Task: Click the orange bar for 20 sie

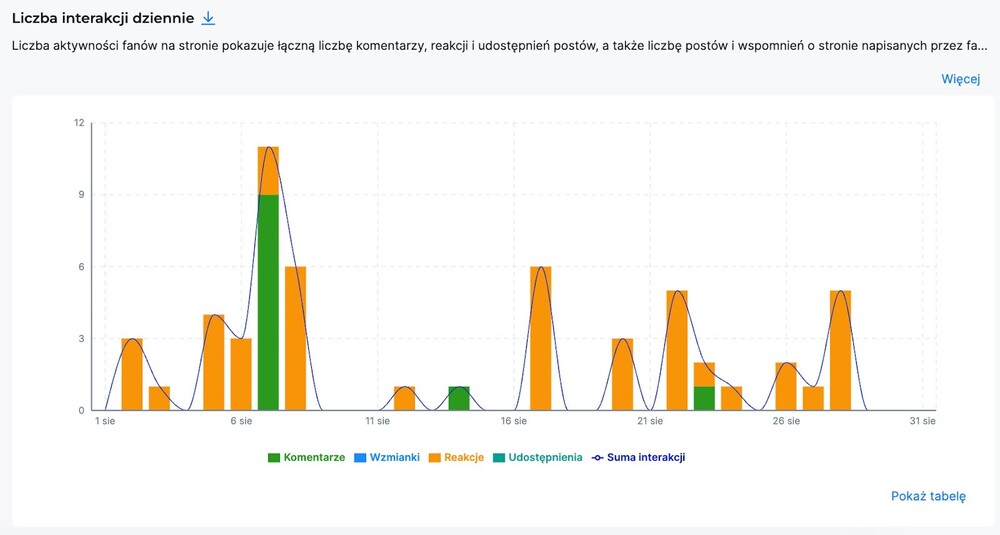Action: pyautogui.click(x=622, y=374)
